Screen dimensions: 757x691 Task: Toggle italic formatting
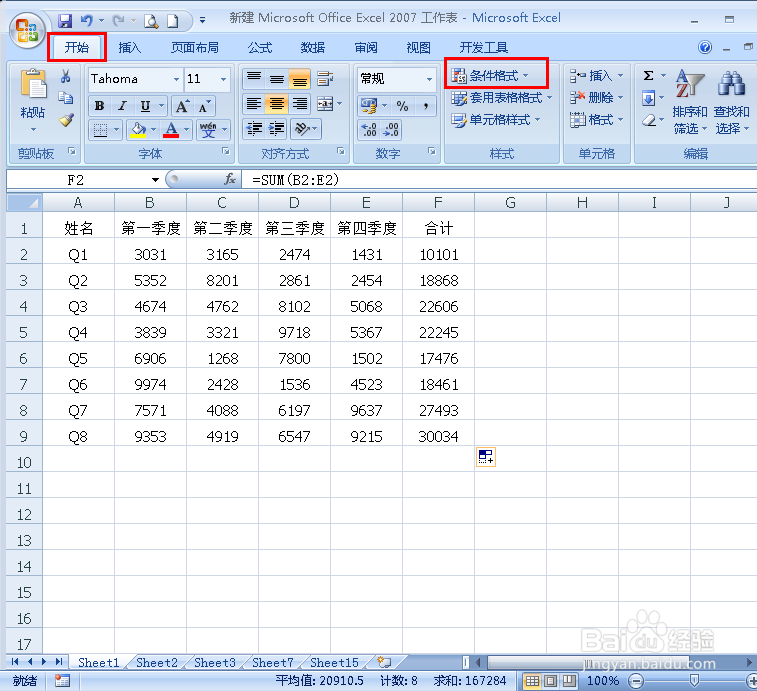tap(122, 106)
